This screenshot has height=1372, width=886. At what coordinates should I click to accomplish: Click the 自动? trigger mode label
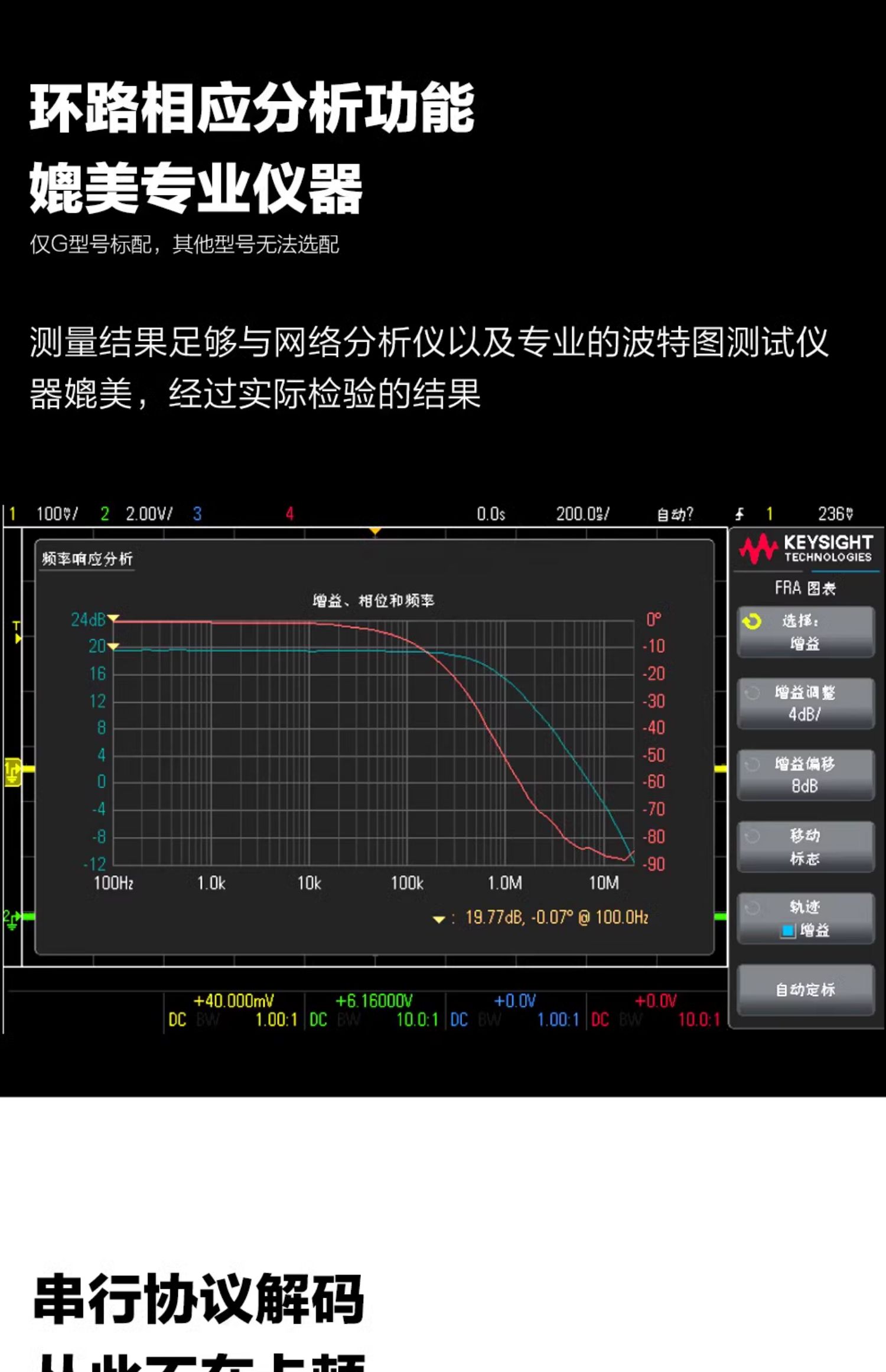click(675, 514)
